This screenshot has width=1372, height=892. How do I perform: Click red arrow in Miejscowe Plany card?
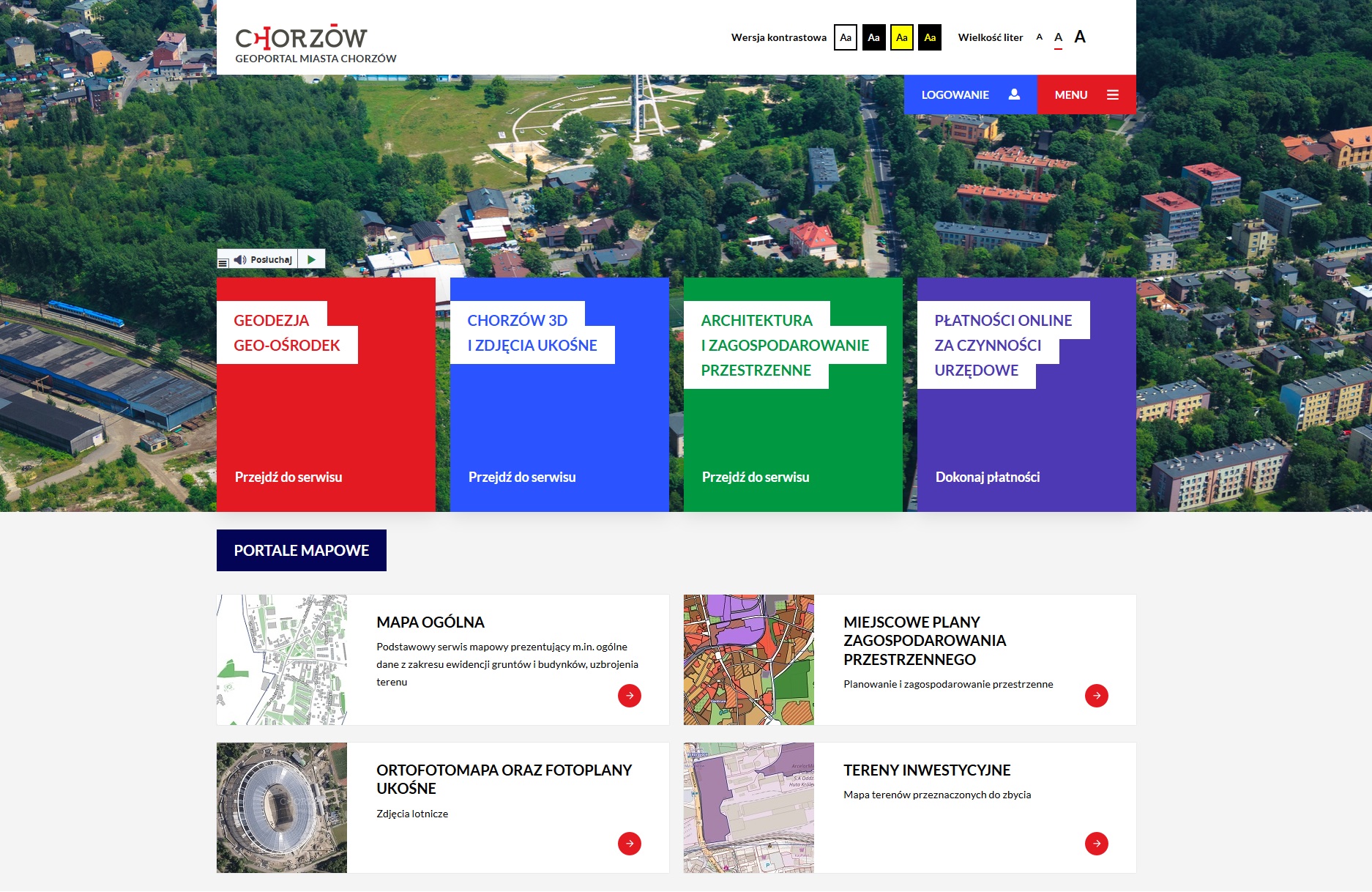pos(1096,696)
